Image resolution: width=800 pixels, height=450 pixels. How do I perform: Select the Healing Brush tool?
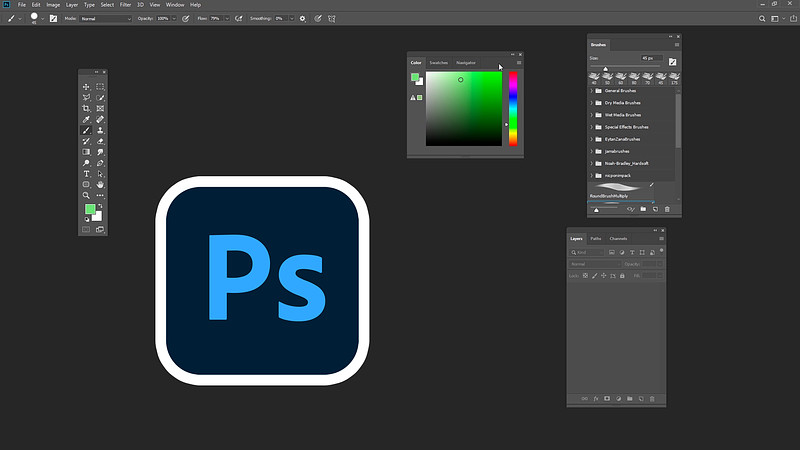tap(100, 119)
